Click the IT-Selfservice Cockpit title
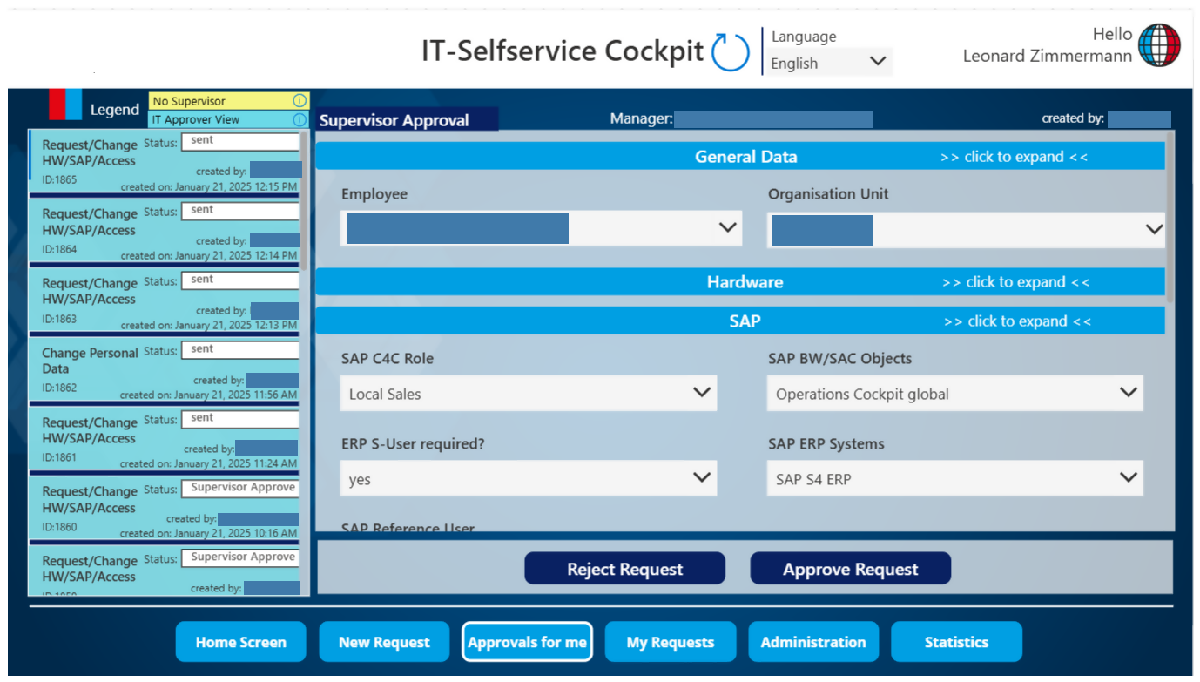The image size is (1200, 682). (563, 51)
